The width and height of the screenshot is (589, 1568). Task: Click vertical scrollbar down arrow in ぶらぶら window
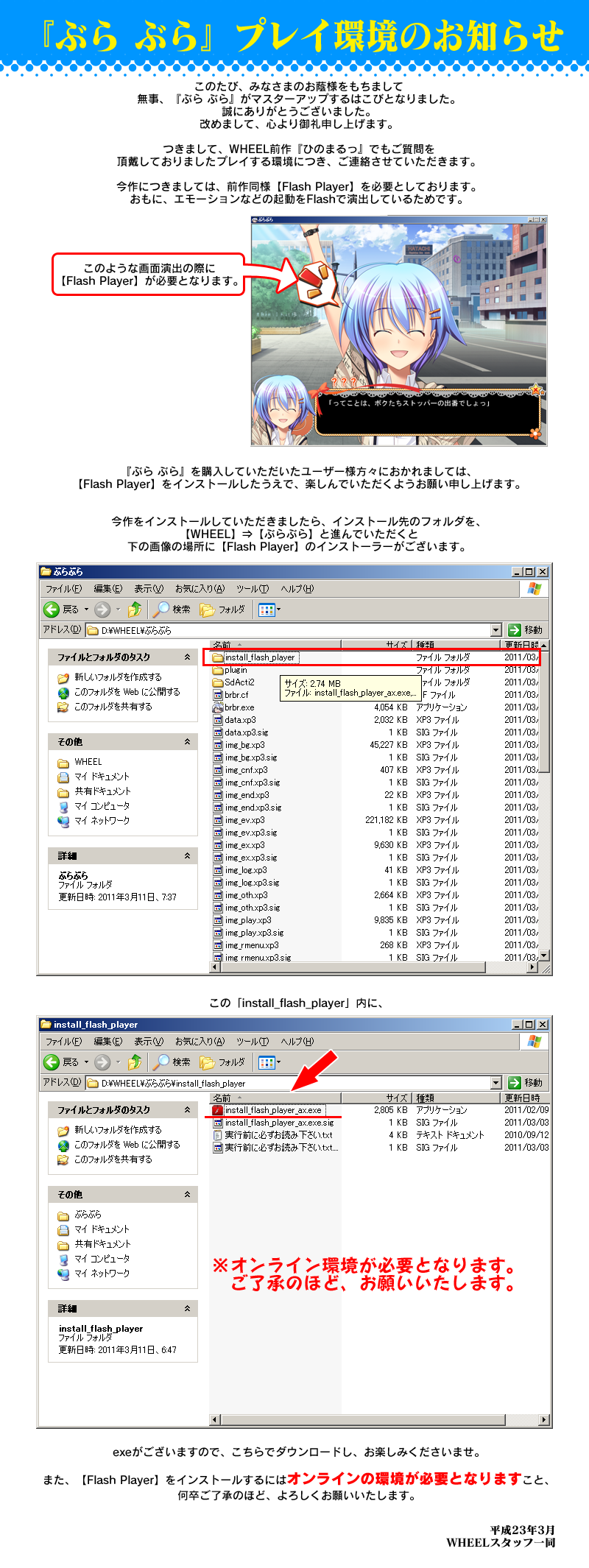(x=544, y=956)
